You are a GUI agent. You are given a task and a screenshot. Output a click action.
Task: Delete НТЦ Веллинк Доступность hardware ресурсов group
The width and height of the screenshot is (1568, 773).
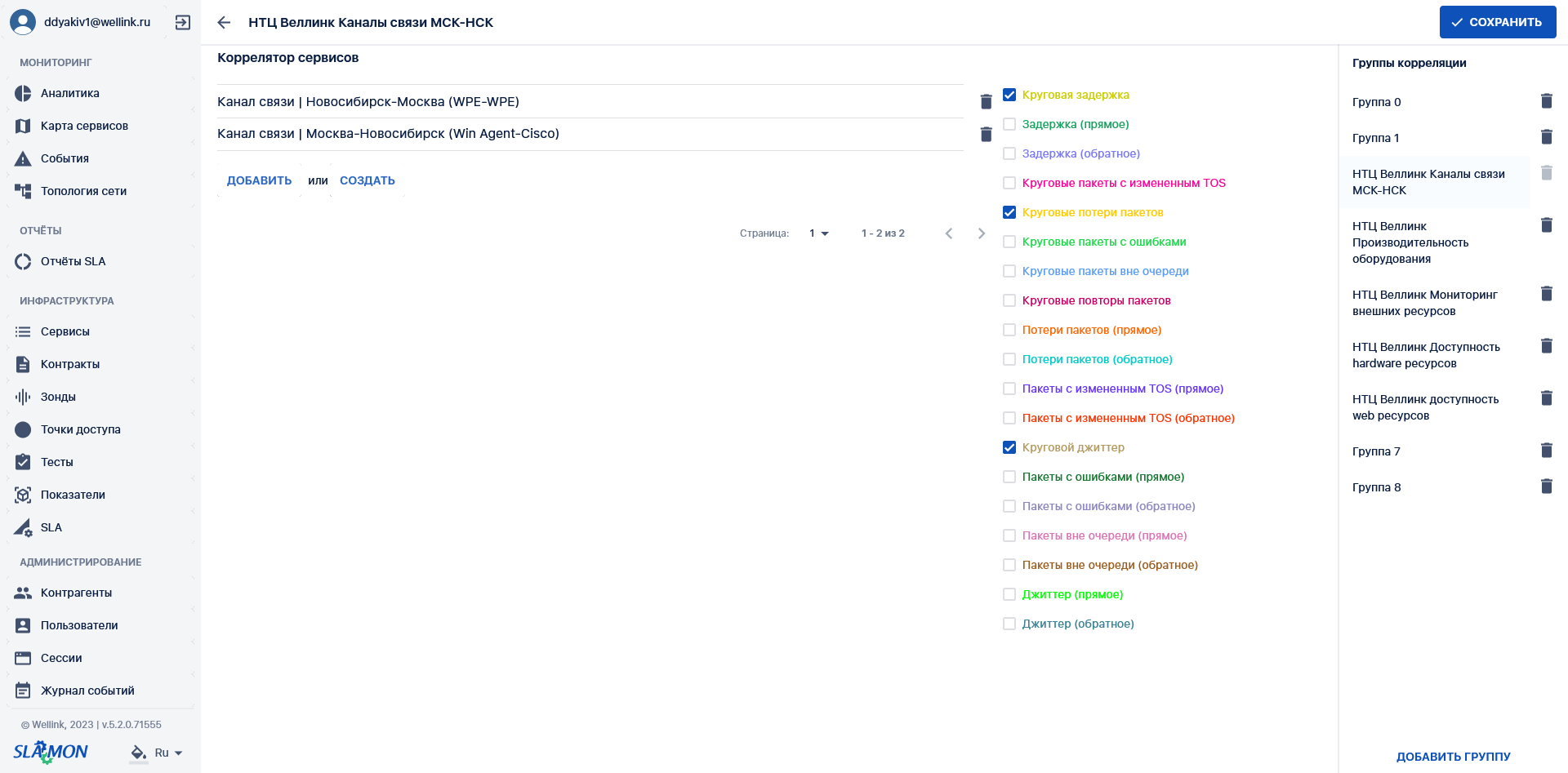[x=1546, y=345]
